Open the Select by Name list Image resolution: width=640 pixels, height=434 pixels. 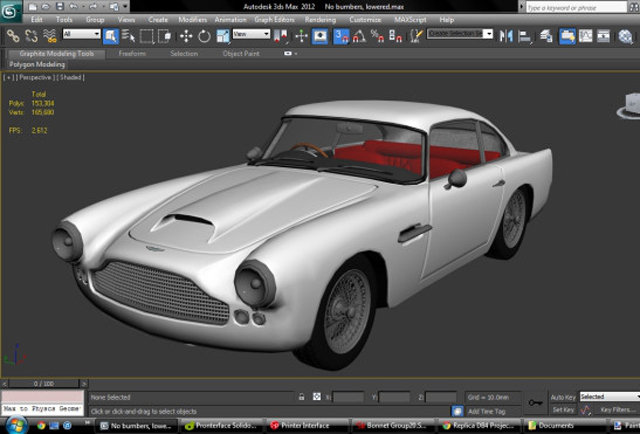[x=128, y=35]
